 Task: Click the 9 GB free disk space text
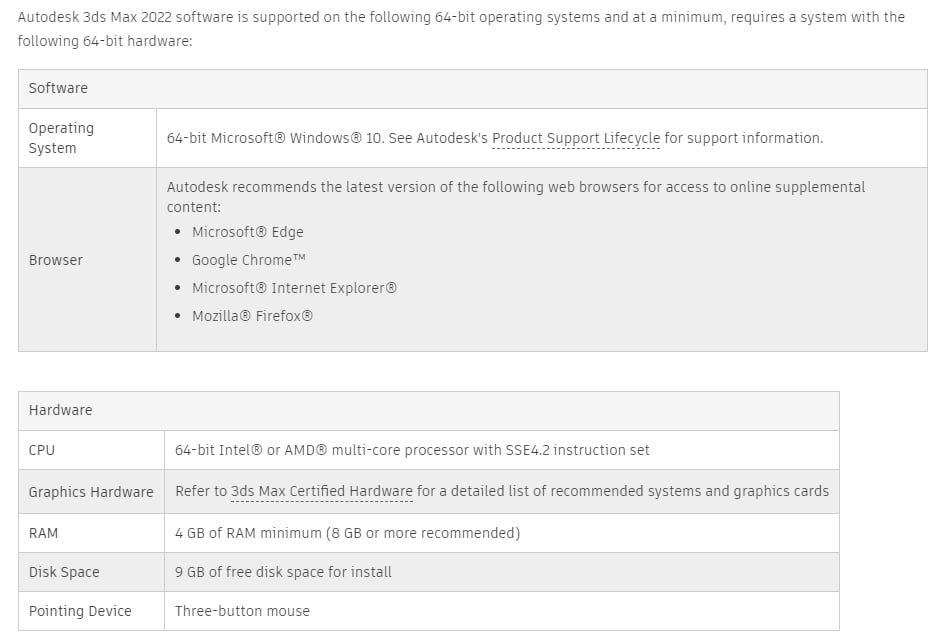pos(283,572)
